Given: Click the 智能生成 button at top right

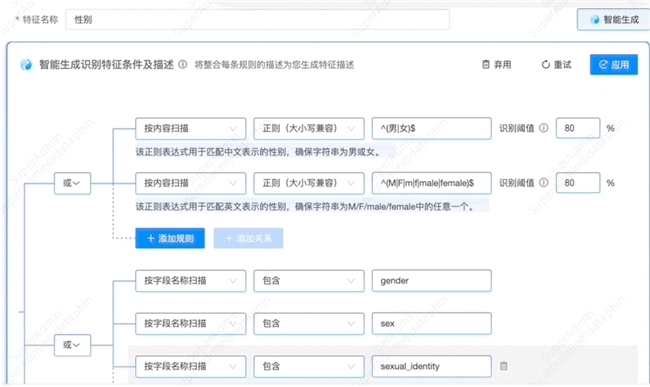Looking at the screenshot, I should coord(614,19).
